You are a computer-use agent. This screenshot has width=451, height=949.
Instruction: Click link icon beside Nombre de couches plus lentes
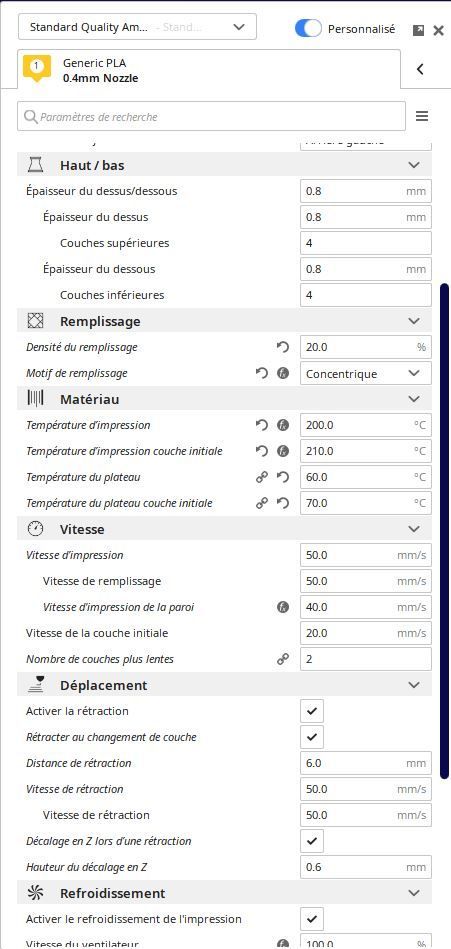[283, 659]
